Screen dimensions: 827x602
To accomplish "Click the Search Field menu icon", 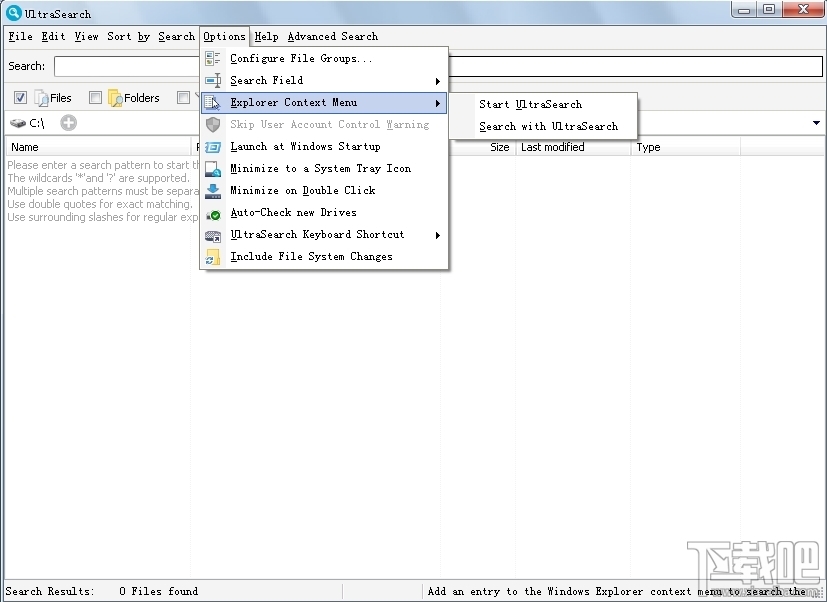I will click(x=213, y=81).
